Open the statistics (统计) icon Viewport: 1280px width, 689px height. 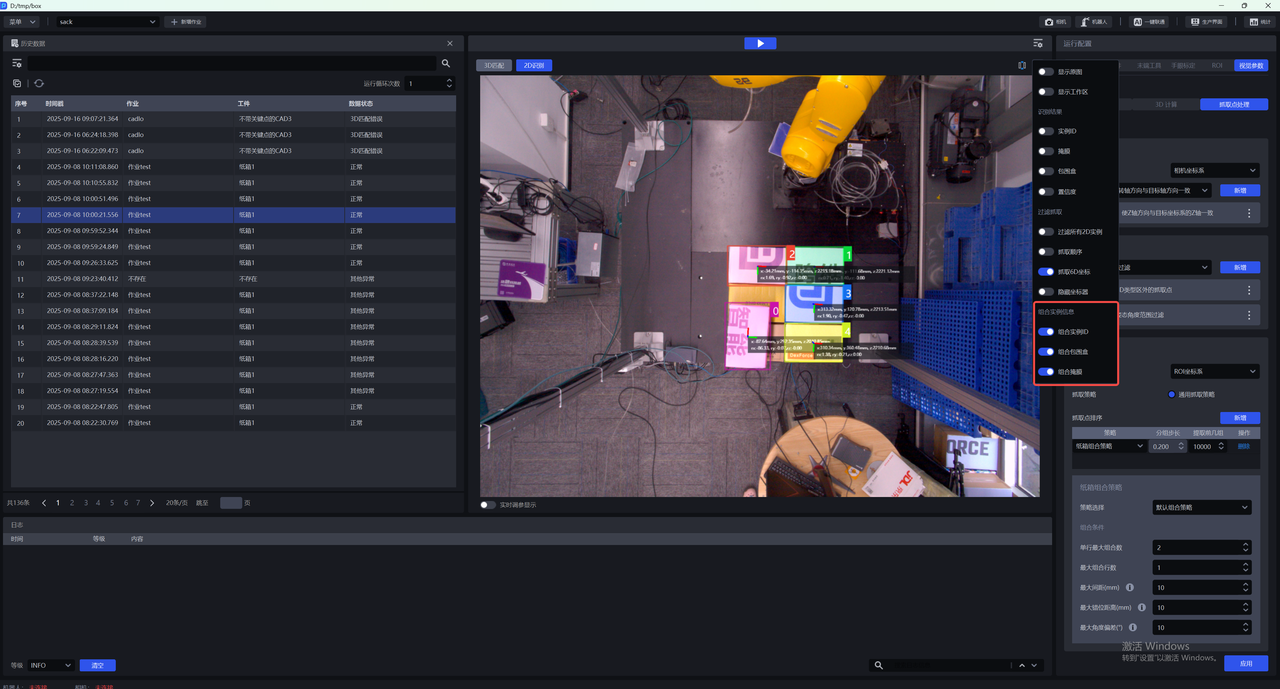tap(1258, 21)
